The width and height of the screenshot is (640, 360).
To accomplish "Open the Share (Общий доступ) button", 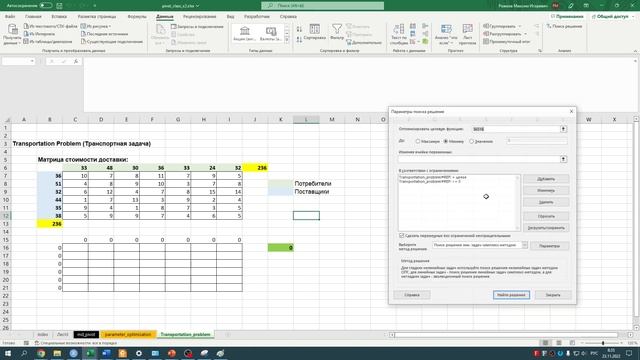I will (x=612, y=16).
